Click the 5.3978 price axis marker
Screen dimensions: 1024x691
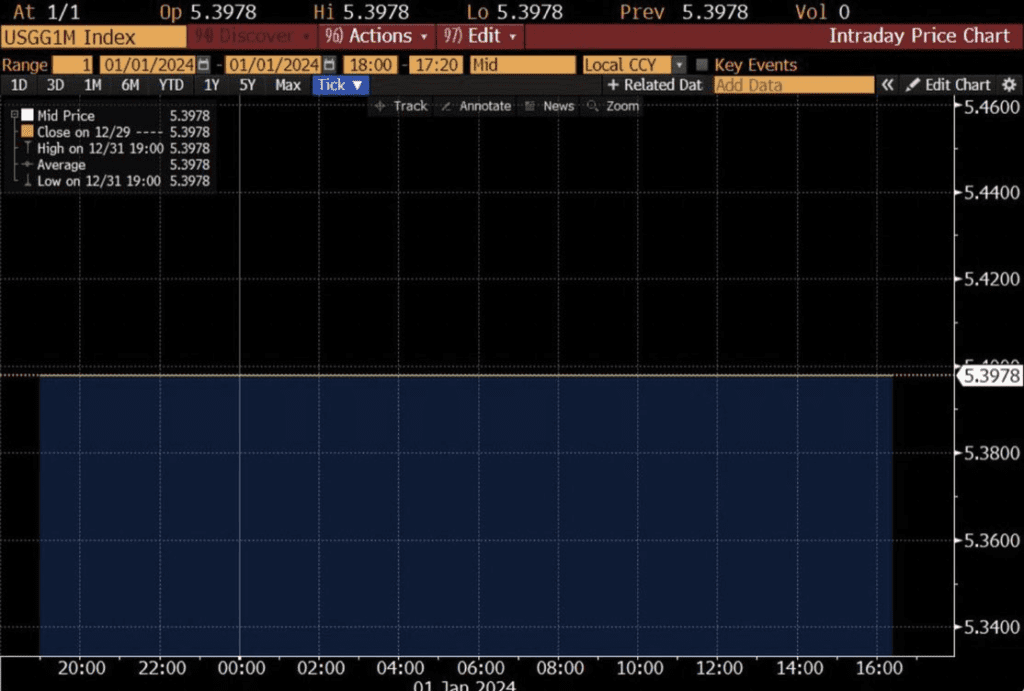click(990, 376)
